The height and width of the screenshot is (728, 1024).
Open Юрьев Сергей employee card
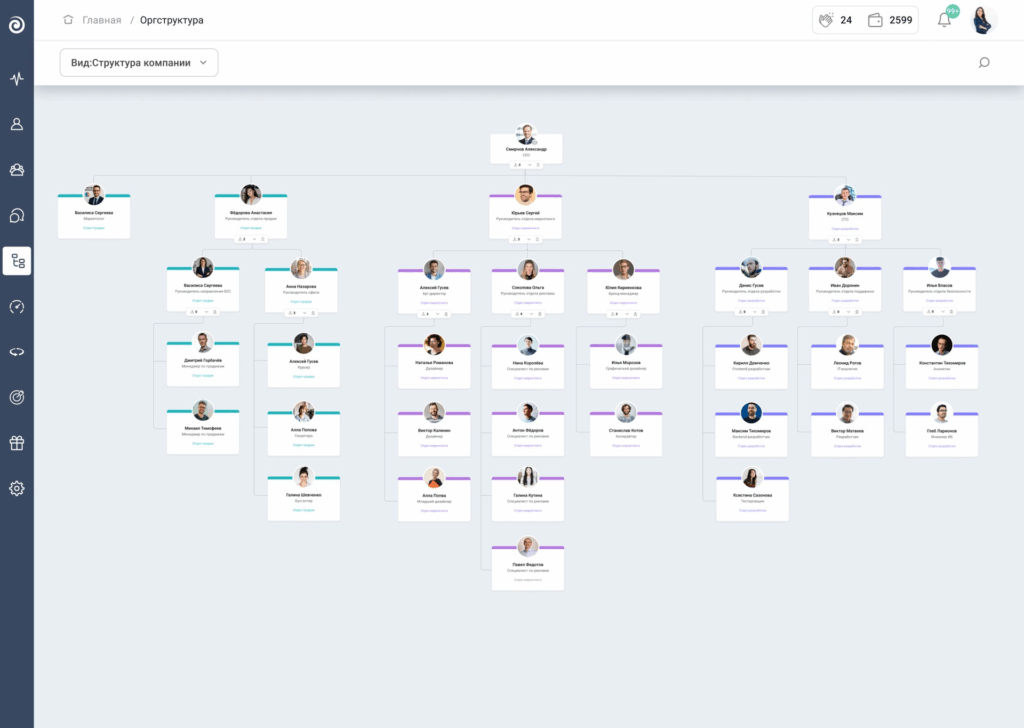pos(526,213)
